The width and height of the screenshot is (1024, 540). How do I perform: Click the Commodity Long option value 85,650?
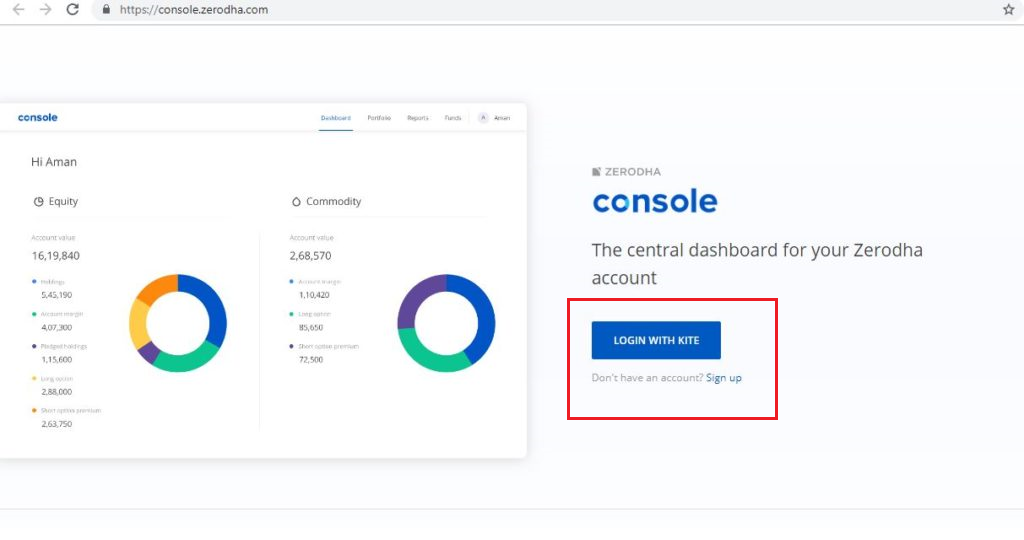pyautogui.click(x=311, y=328)
